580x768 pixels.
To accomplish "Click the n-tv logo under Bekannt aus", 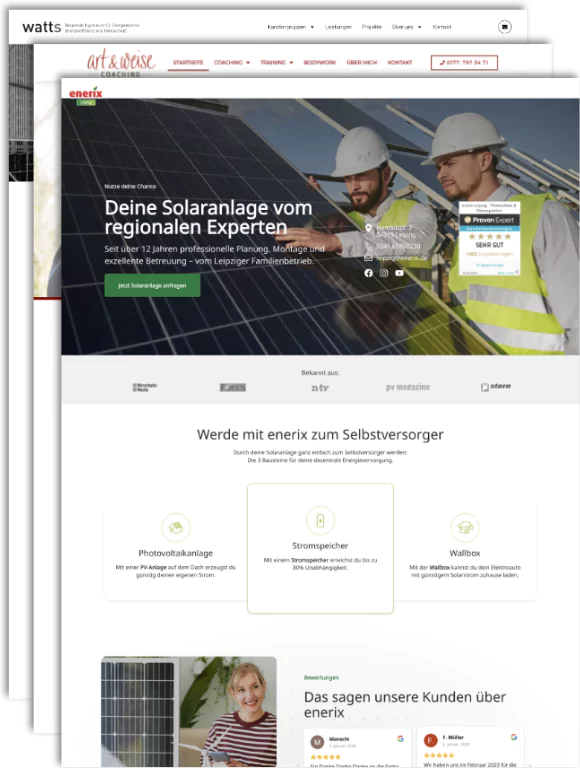I will coord(320,387).
